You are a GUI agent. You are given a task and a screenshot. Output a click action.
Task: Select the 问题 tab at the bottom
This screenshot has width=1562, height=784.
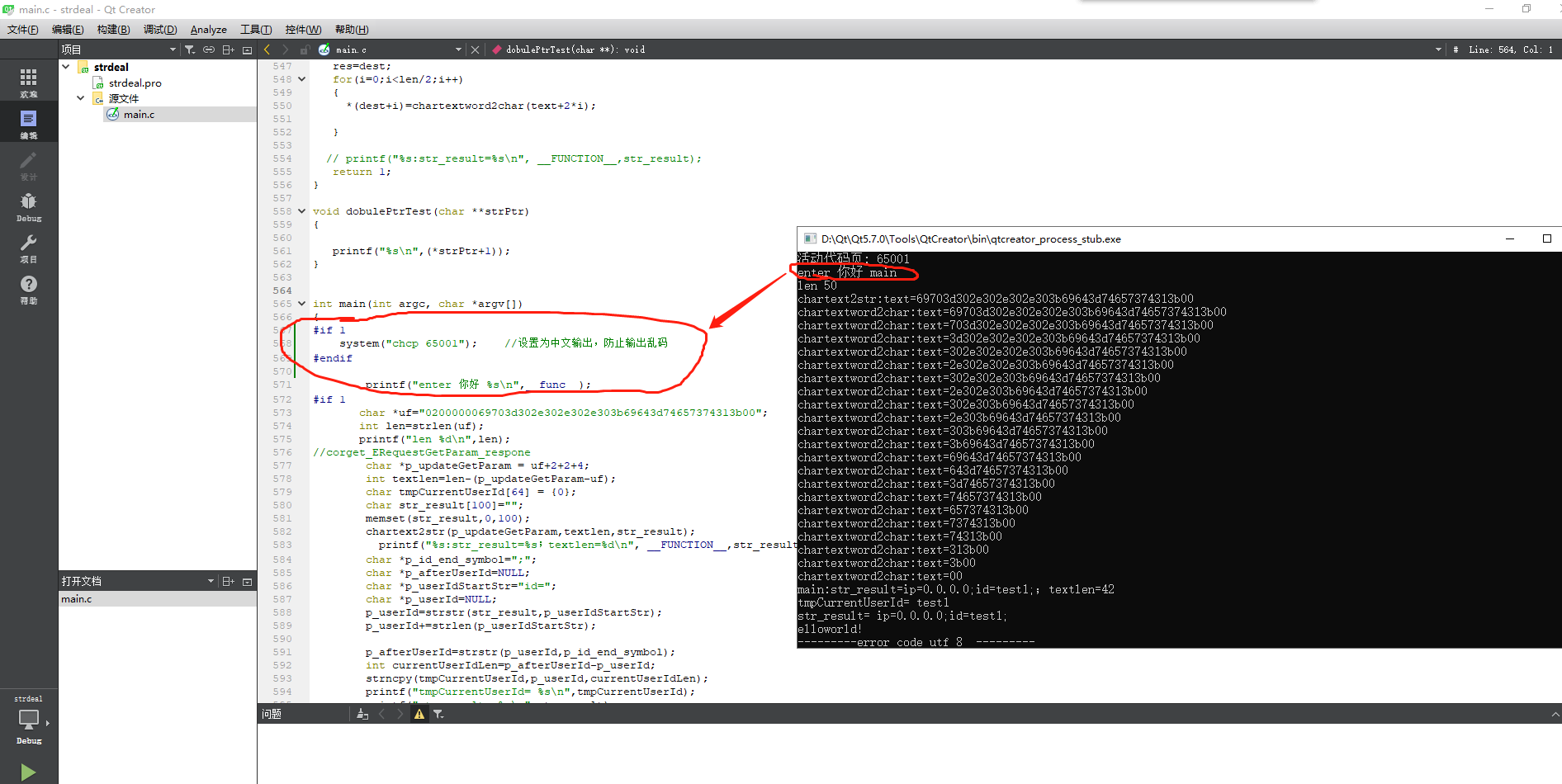pyautogui.click(x=270, y=713)
